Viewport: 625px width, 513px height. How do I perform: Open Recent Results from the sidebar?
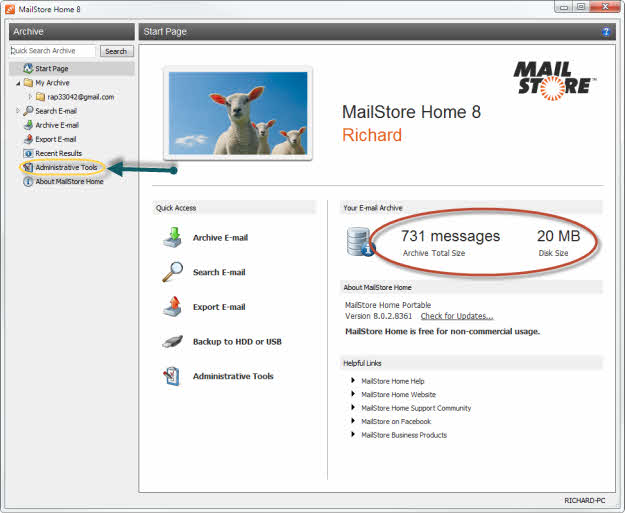pos(59,153)
